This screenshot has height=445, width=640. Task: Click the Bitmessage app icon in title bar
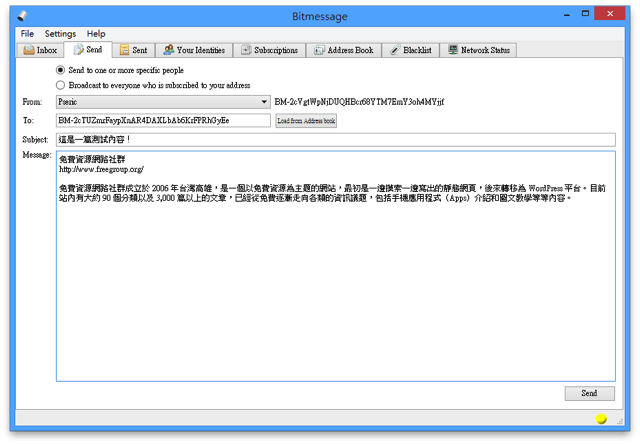tap(22, 16)
